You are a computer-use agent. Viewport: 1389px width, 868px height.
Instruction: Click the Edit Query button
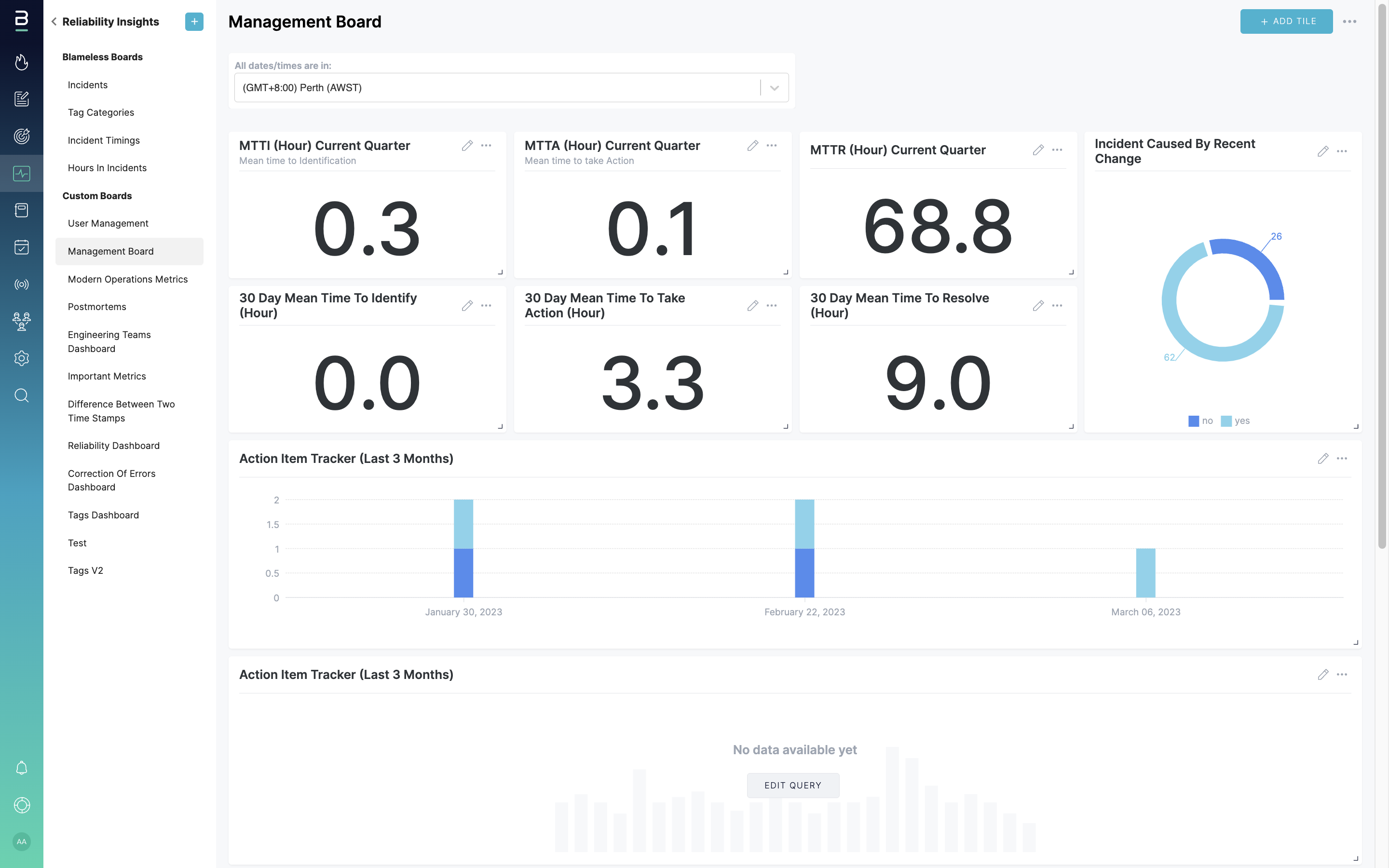pyautogui.click(x=793, y=786)
